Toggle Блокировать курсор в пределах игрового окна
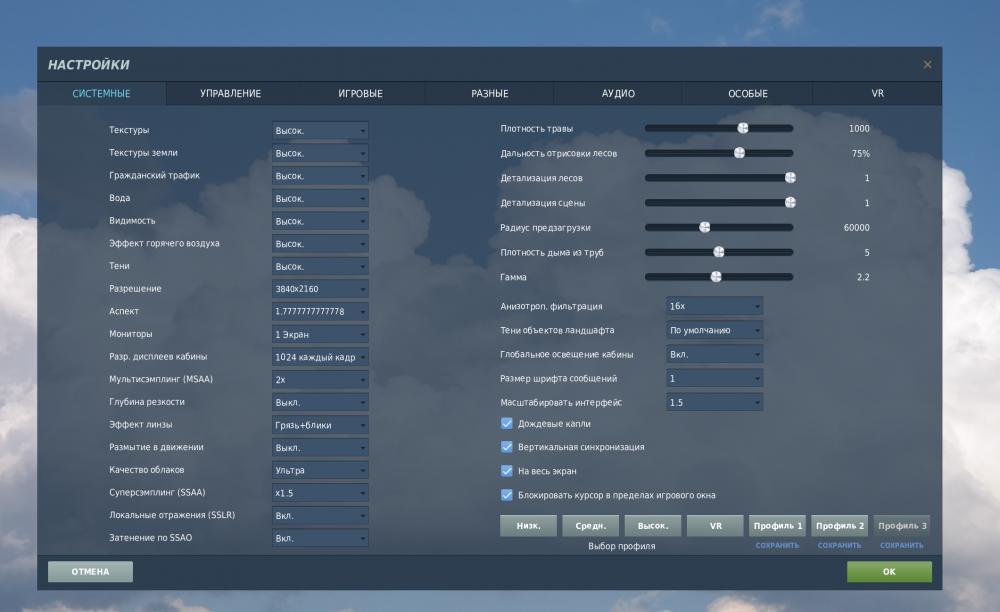 coord(507,495)
